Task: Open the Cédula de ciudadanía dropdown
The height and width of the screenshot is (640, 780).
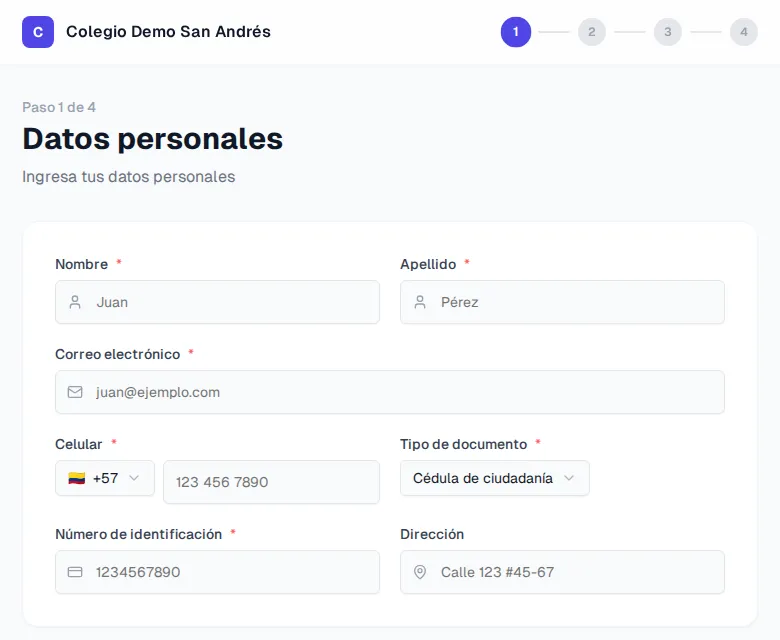Action: (495, 478)
